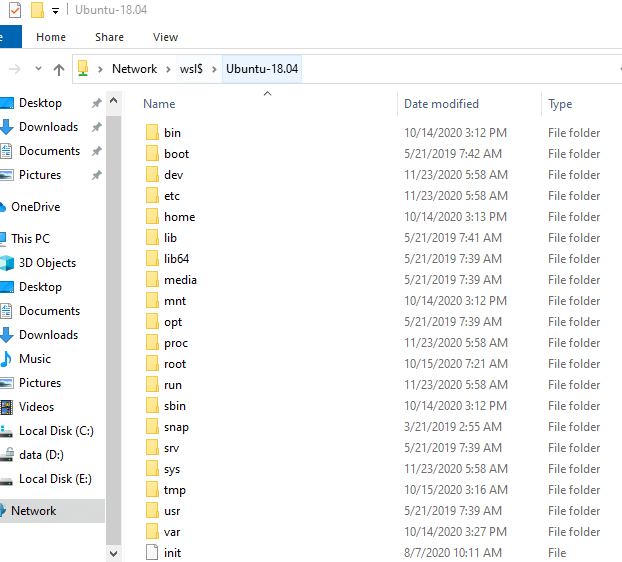Open the Home ribbon tab
622x562 pixels.
point(51,37)
